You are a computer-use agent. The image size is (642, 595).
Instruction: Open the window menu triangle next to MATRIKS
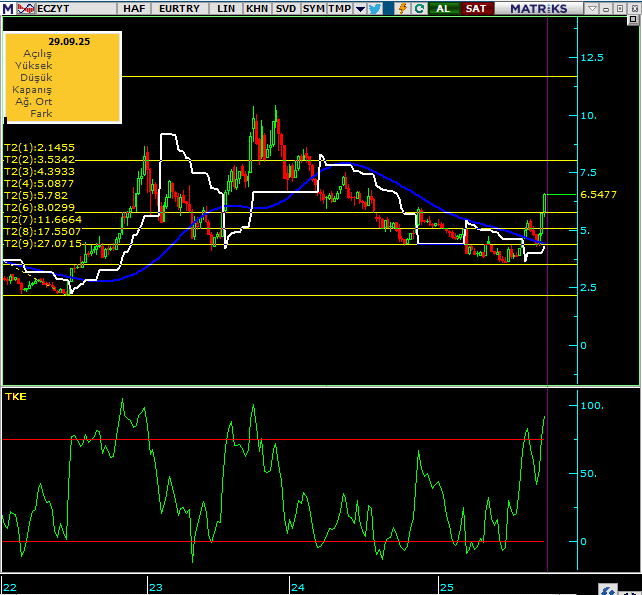[592, 9]
